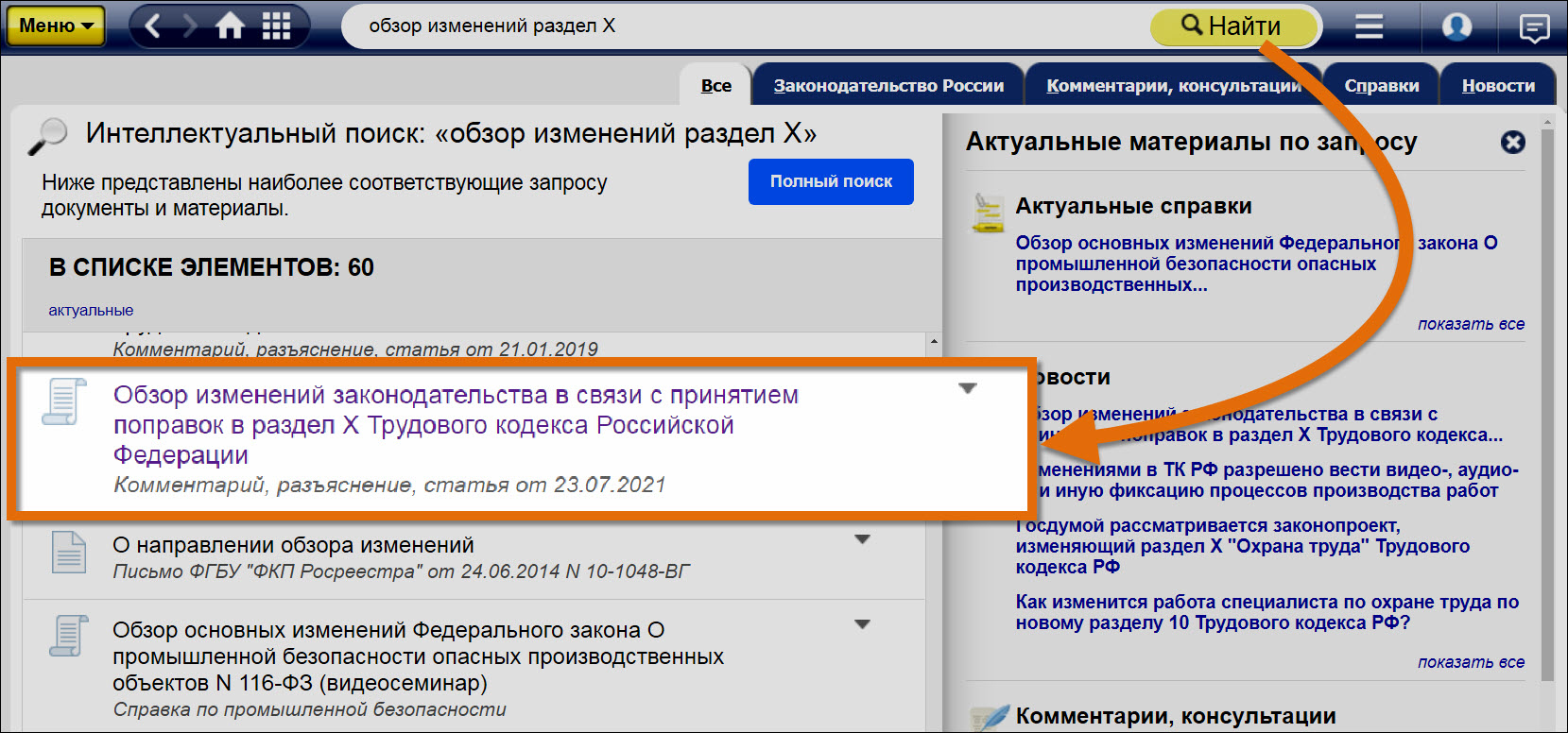1568x733 pixels.
Task: Click the forward navigation arrow
Action: click(x=190, y=26)
